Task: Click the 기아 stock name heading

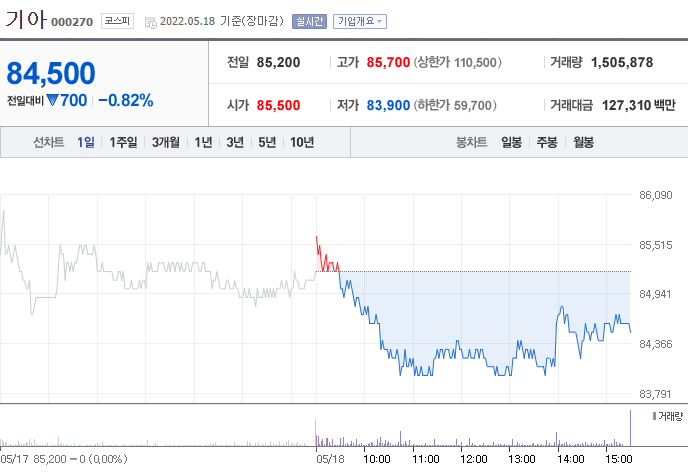Action: tap(25, 20)
